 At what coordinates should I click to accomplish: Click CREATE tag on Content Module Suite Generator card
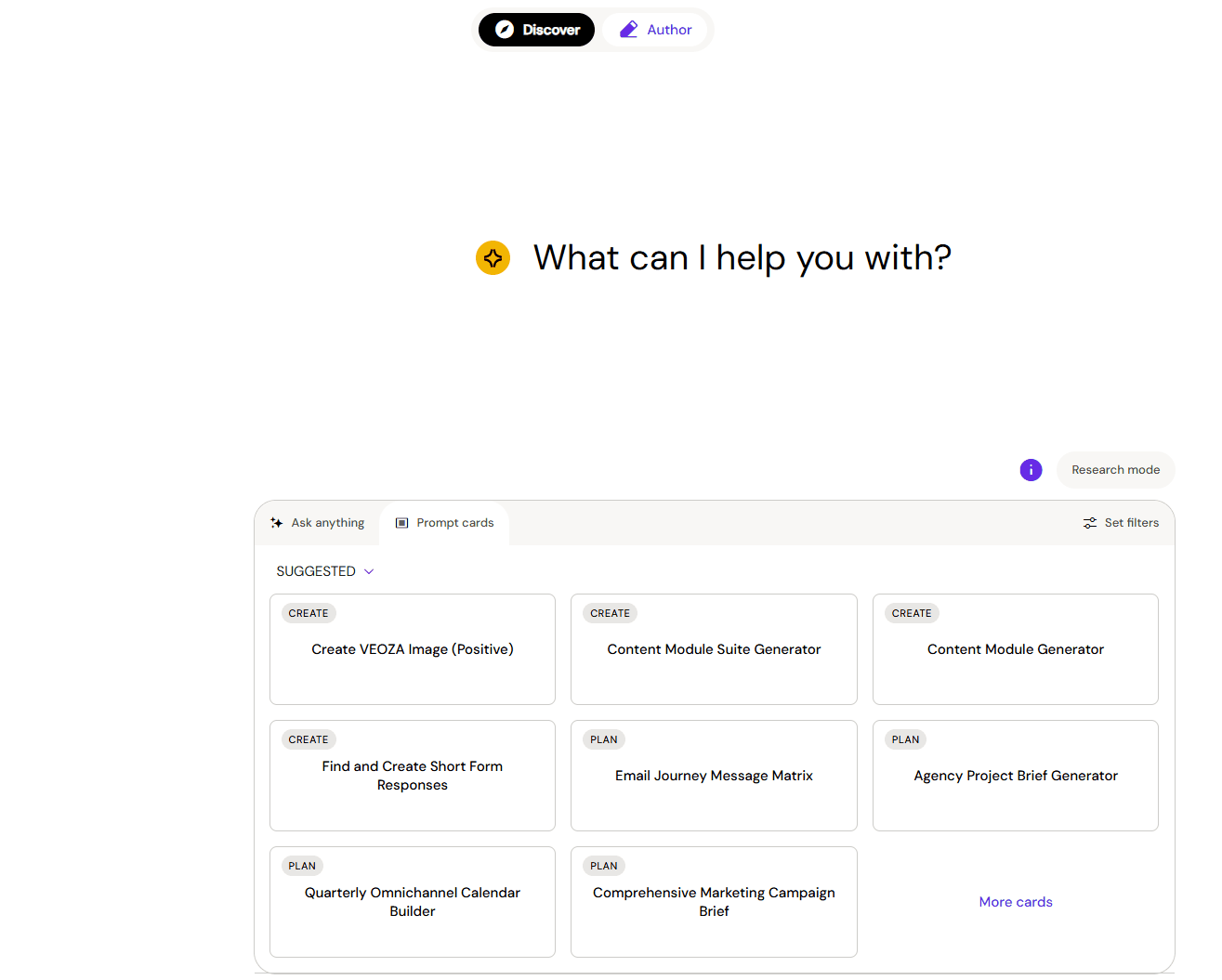point(610,613)
